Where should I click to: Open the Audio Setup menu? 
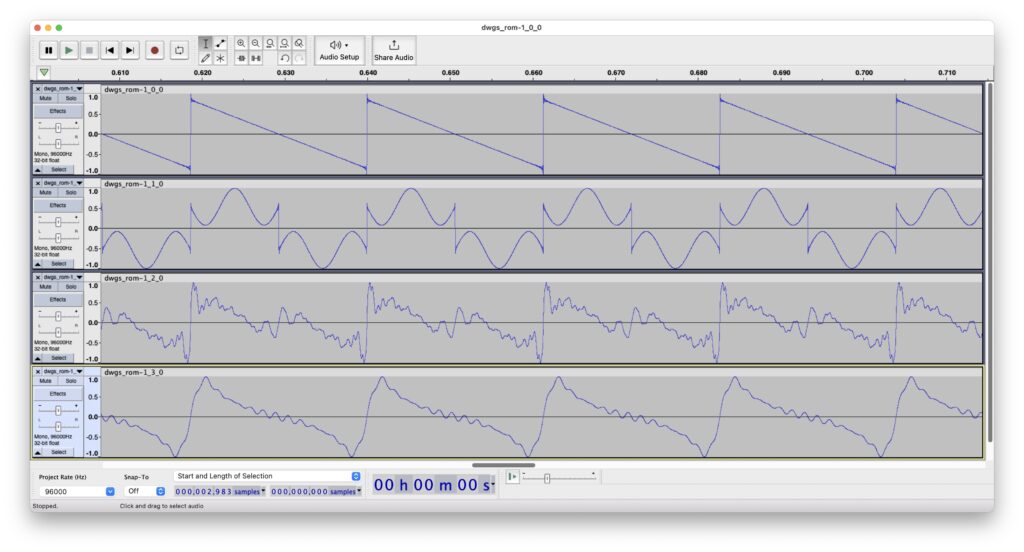click(339, 50)
